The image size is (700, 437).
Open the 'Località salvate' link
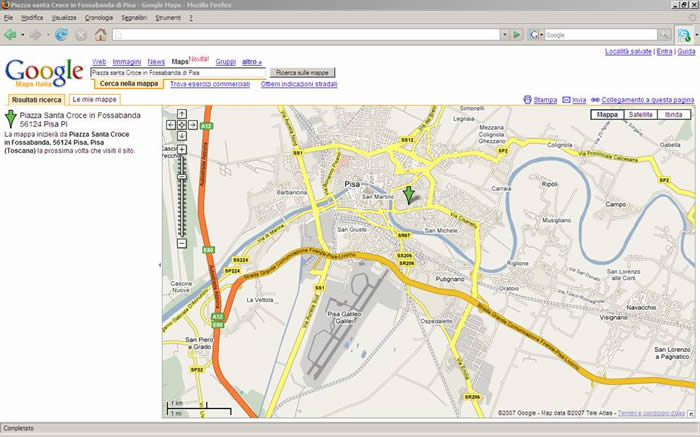(628, 51)
